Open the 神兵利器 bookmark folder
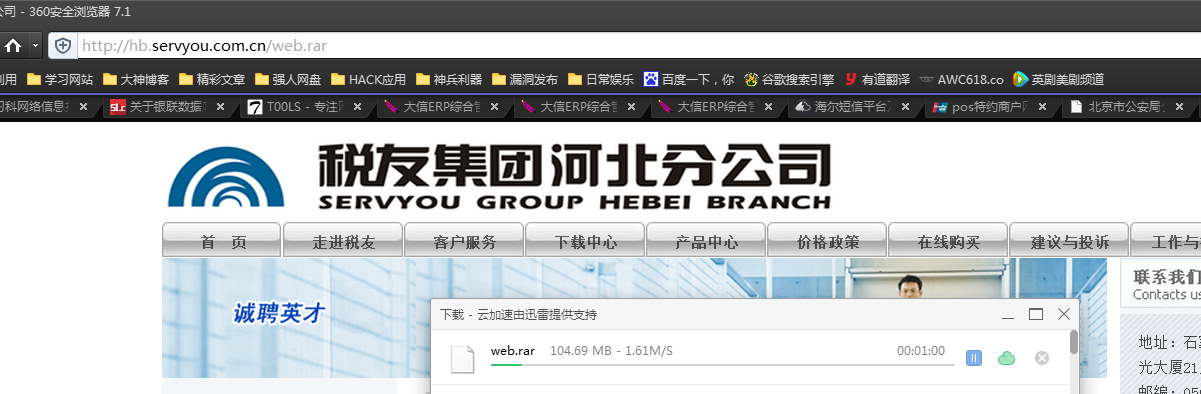 [448, 79]
